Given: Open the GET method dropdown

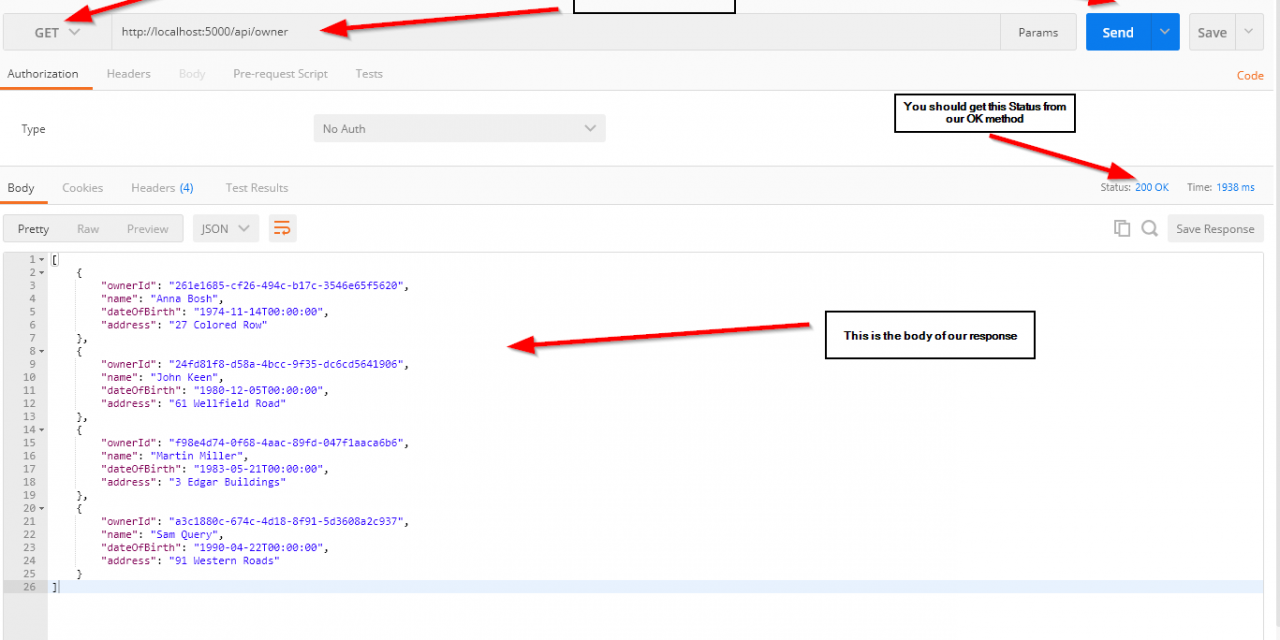Looking at the screenshot, I should click(x=57, y=32).
